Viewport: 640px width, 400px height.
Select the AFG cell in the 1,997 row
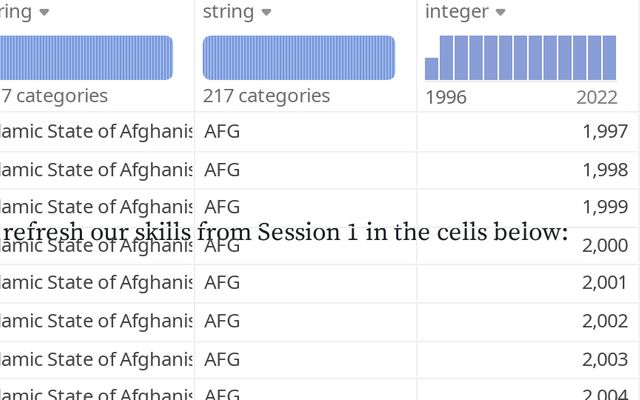tap(306, 131)
